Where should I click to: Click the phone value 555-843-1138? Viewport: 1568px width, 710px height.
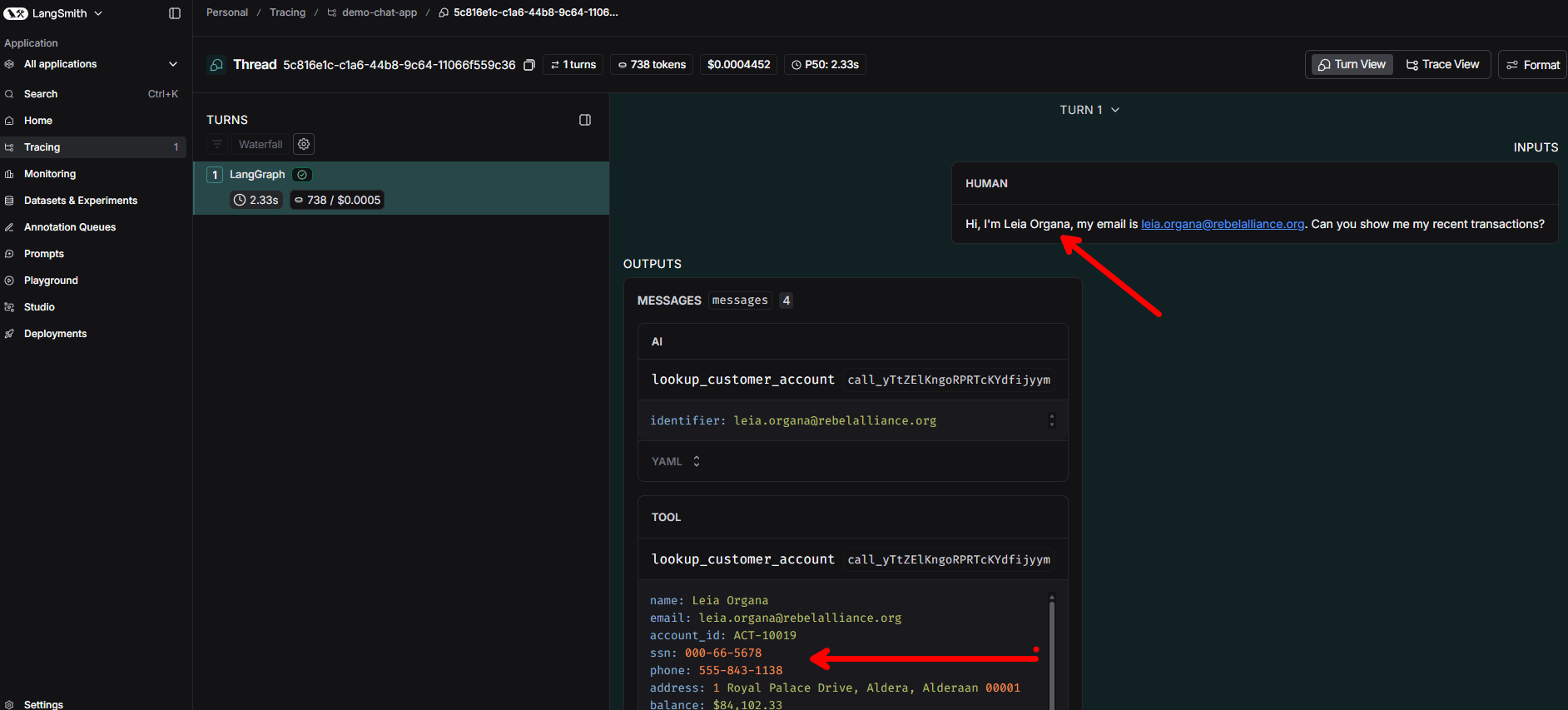click(741, 670)
